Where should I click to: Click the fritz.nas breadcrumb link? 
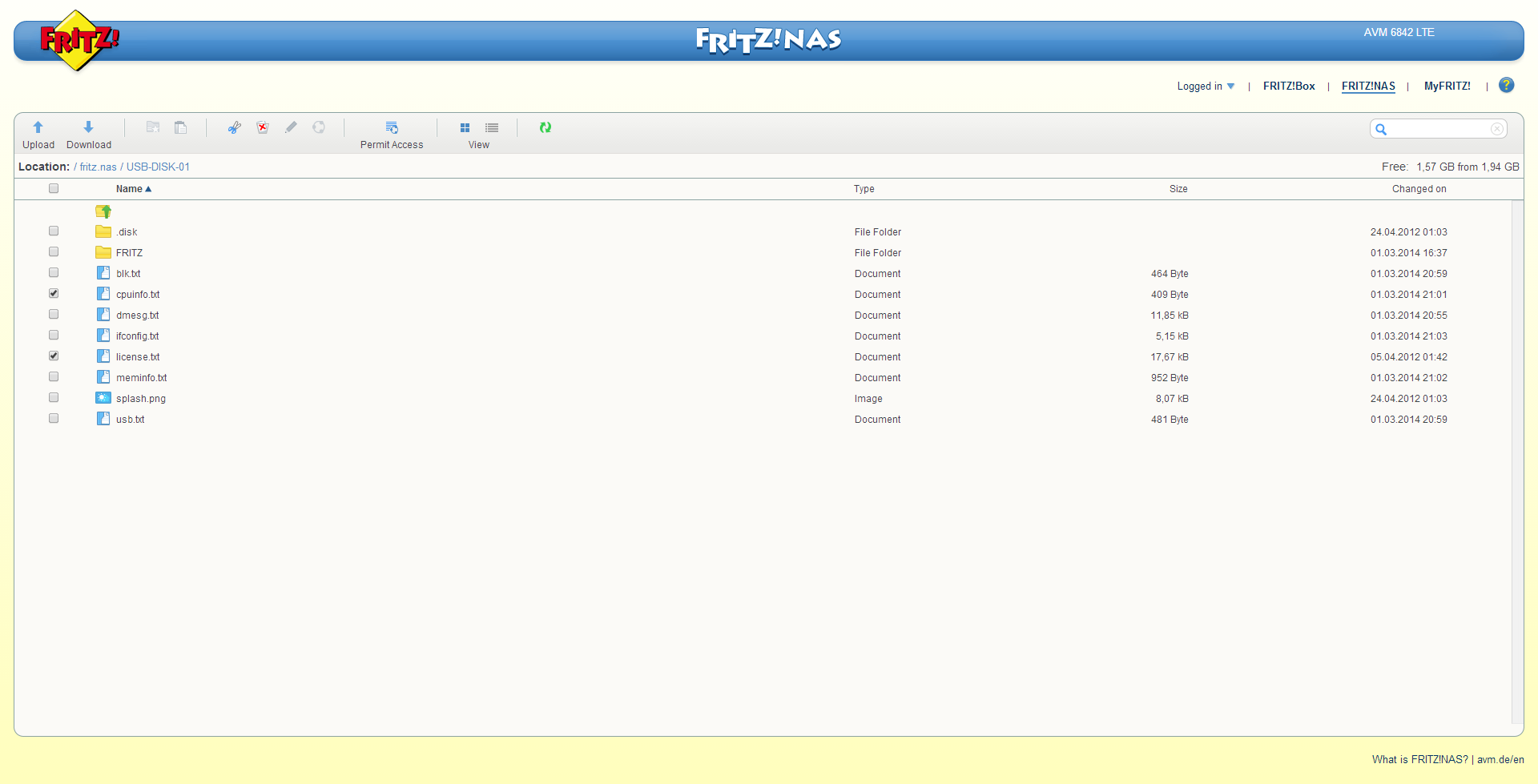[x=99, y=167]
